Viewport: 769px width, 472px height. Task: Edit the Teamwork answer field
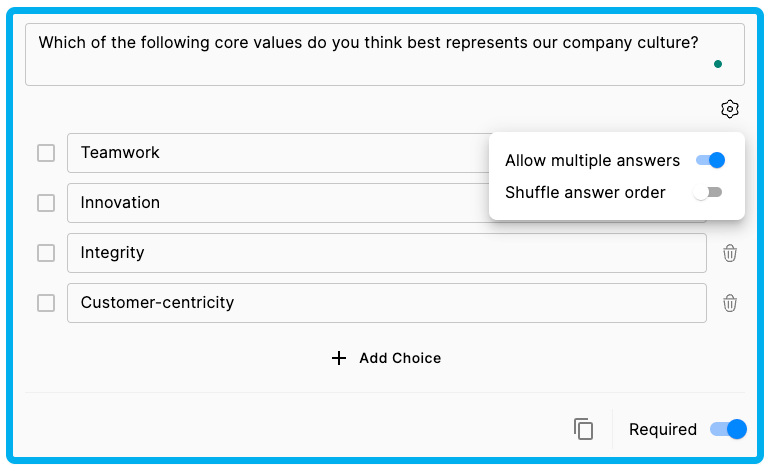tap(278, 153)
